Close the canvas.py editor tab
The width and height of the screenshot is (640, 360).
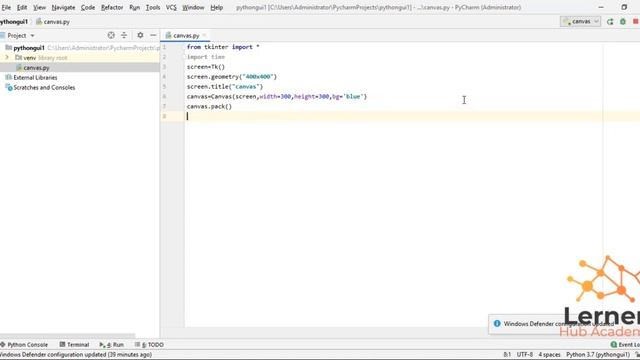(x=204, y=36)
